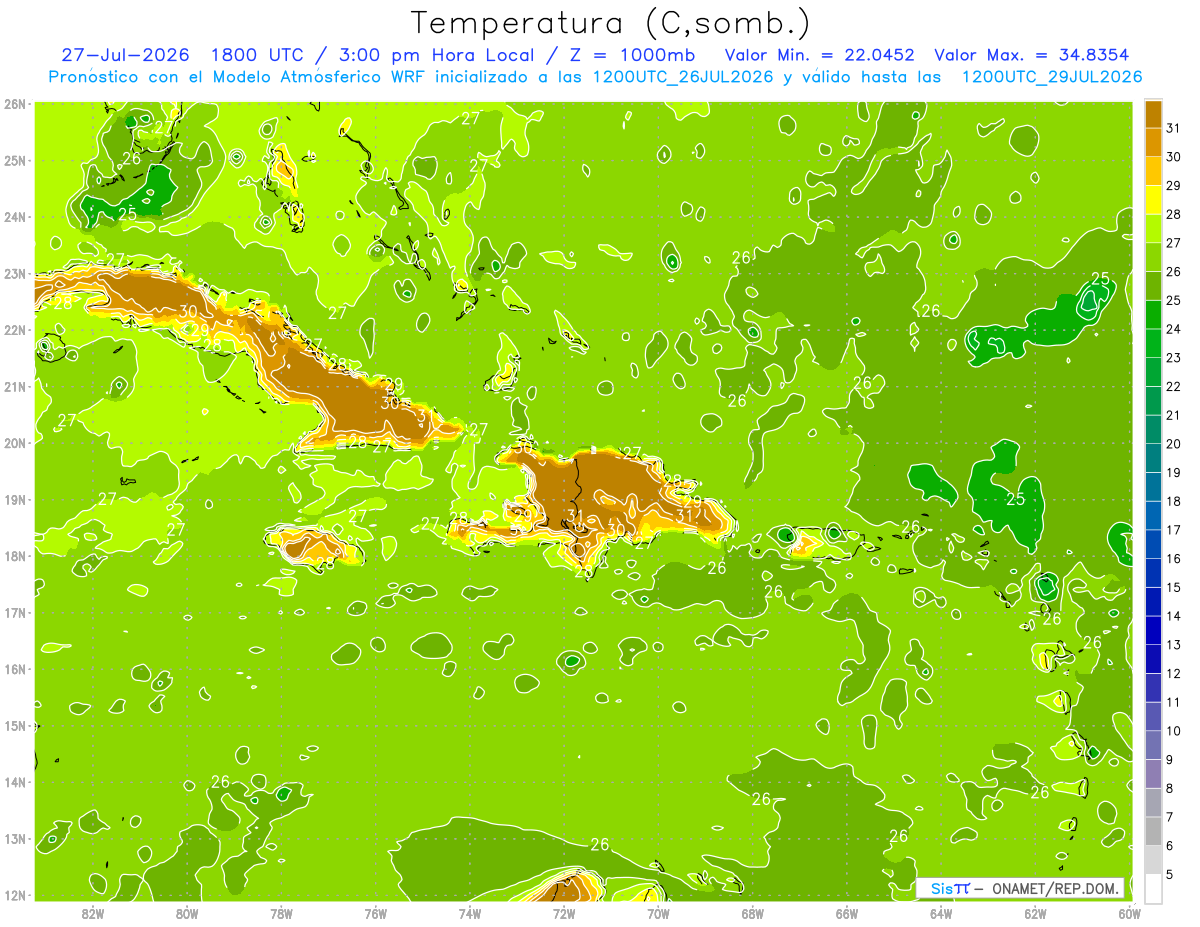Click the "72W" longitude axis label
Screen dimensions: 1200x927
[564, 913]
